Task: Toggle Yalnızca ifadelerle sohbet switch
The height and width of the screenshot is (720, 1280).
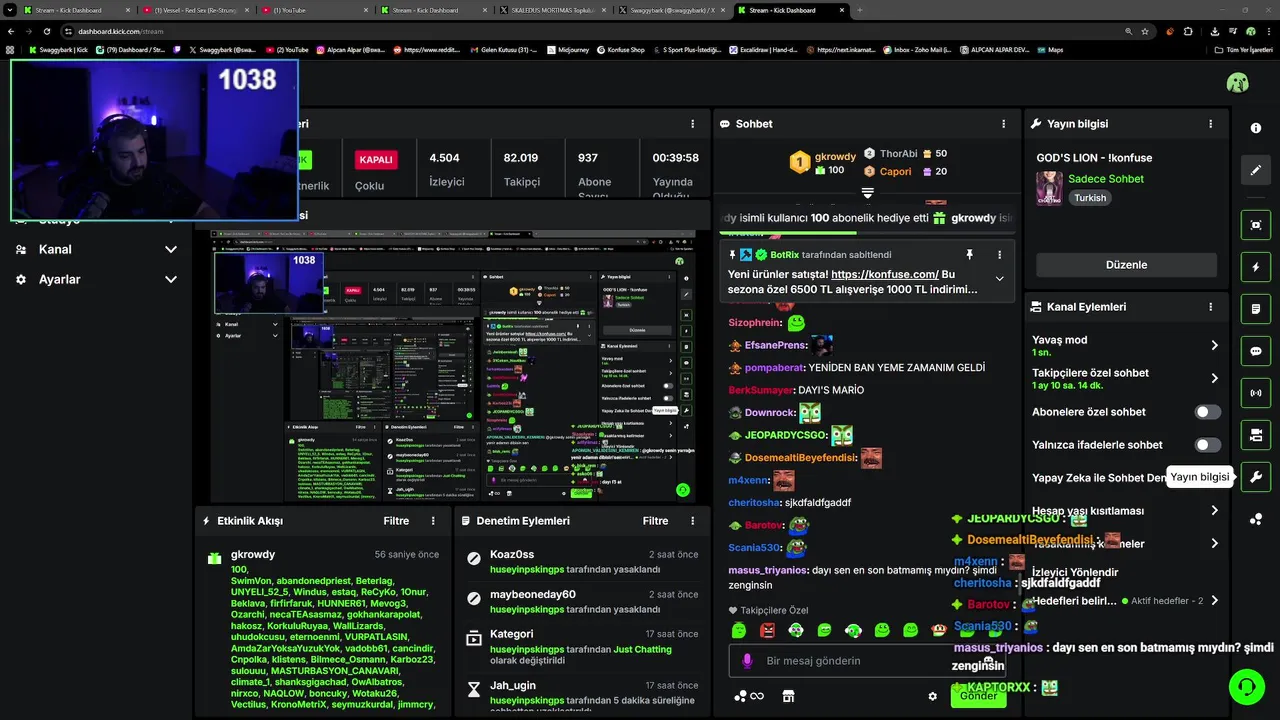Action: pyautogui.click(x=1208, y=445)
